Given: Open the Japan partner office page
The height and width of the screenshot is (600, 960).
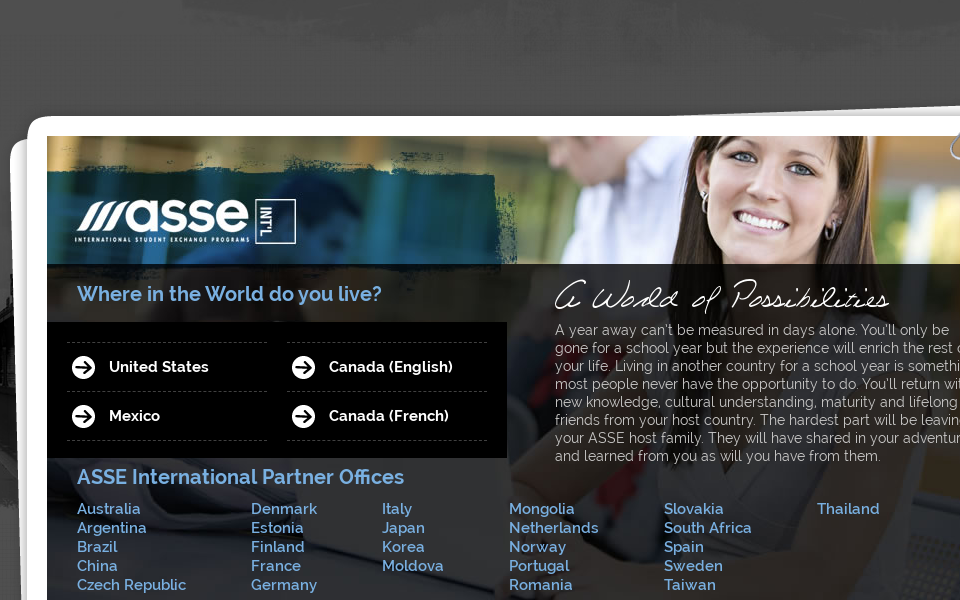Looking at the screenshot, I should [x=403, y=528].
